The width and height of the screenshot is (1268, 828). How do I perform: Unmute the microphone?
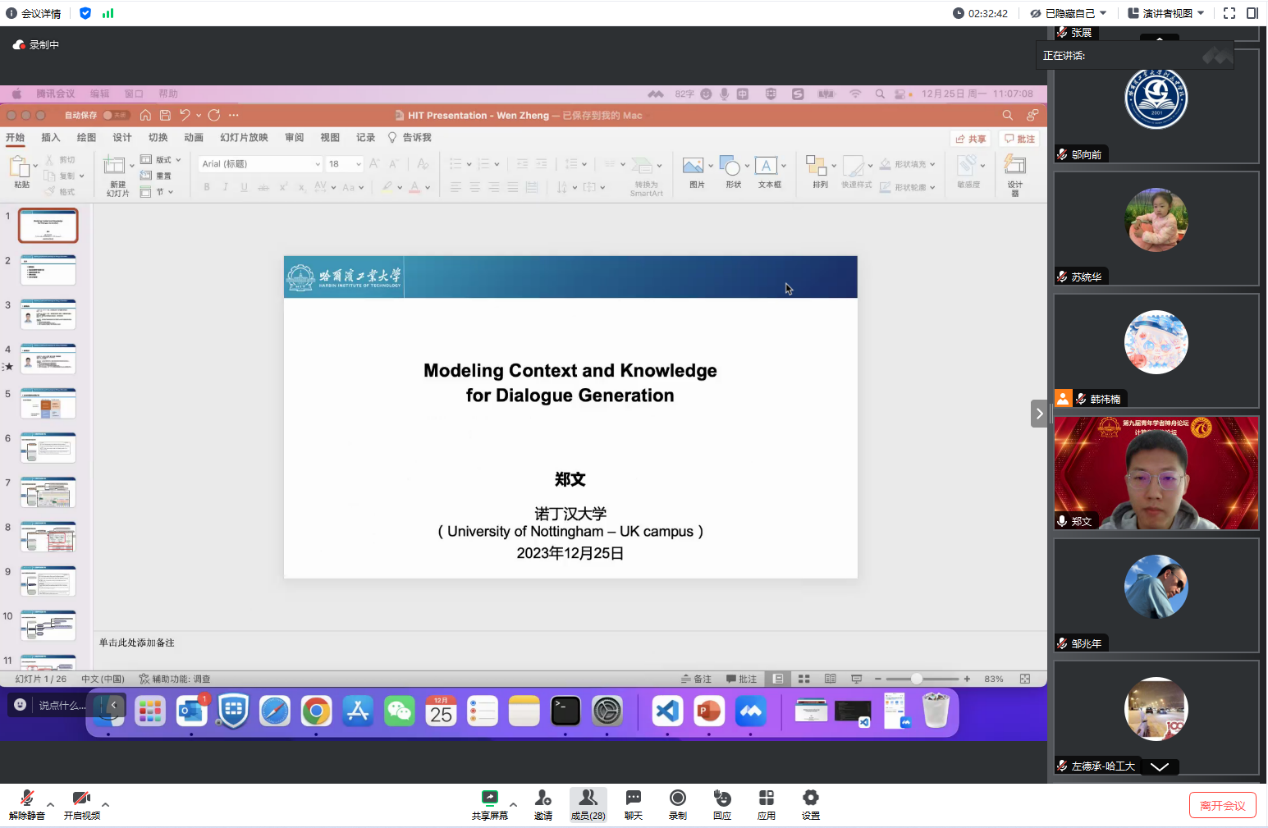(x=26, y=799)
